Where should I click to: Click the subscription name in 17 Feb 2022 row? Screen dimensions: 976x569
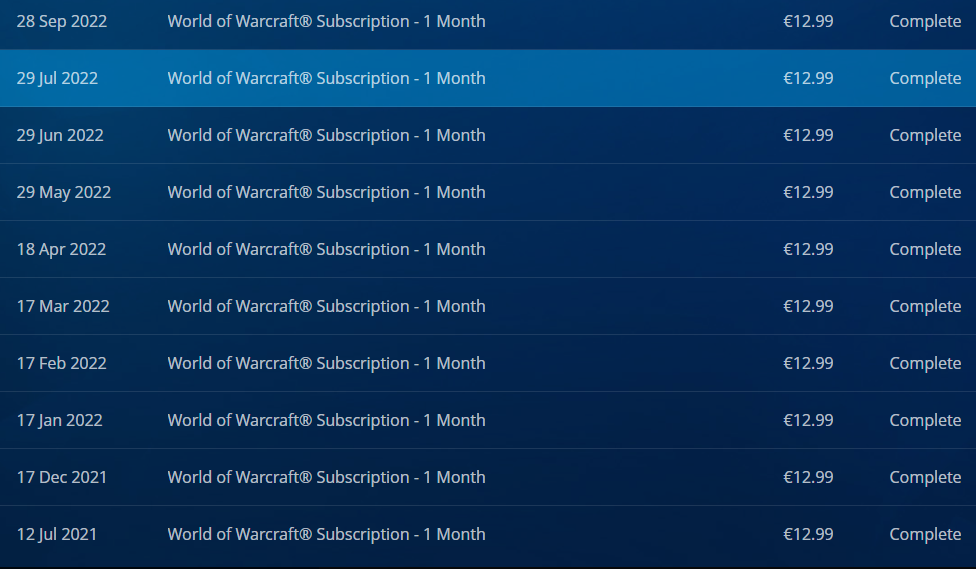coord(326,363)
